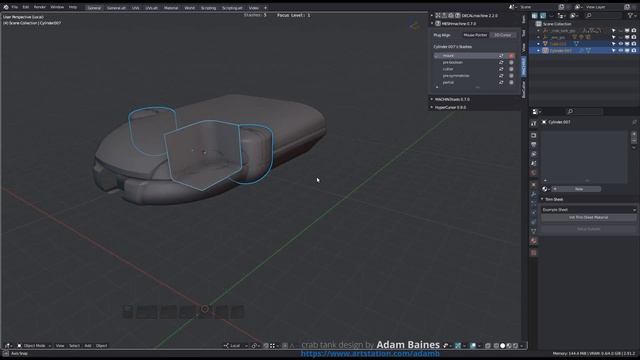Select solid viewport shading mode
Screen dimensions: 640x360
[x=502, y=346]
